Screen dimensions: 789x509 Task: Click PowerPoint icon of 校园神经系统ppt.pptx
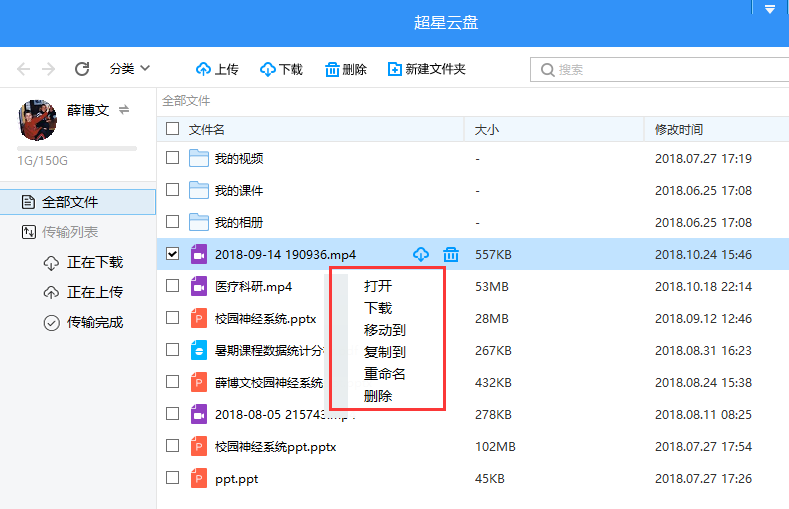tap(199, 447)
